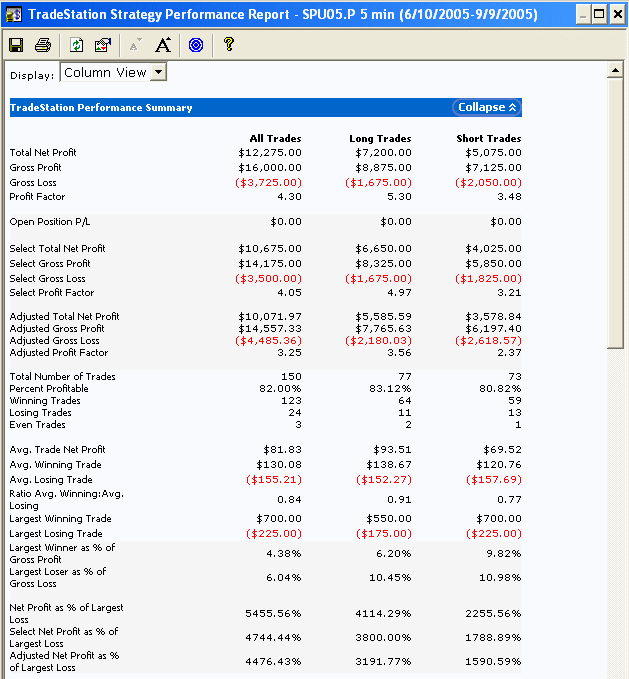Viewport: 629px width, 679px height.
Task: Decrease font size with small A icon
Action: pyautogui.click(x=135, y=45)
